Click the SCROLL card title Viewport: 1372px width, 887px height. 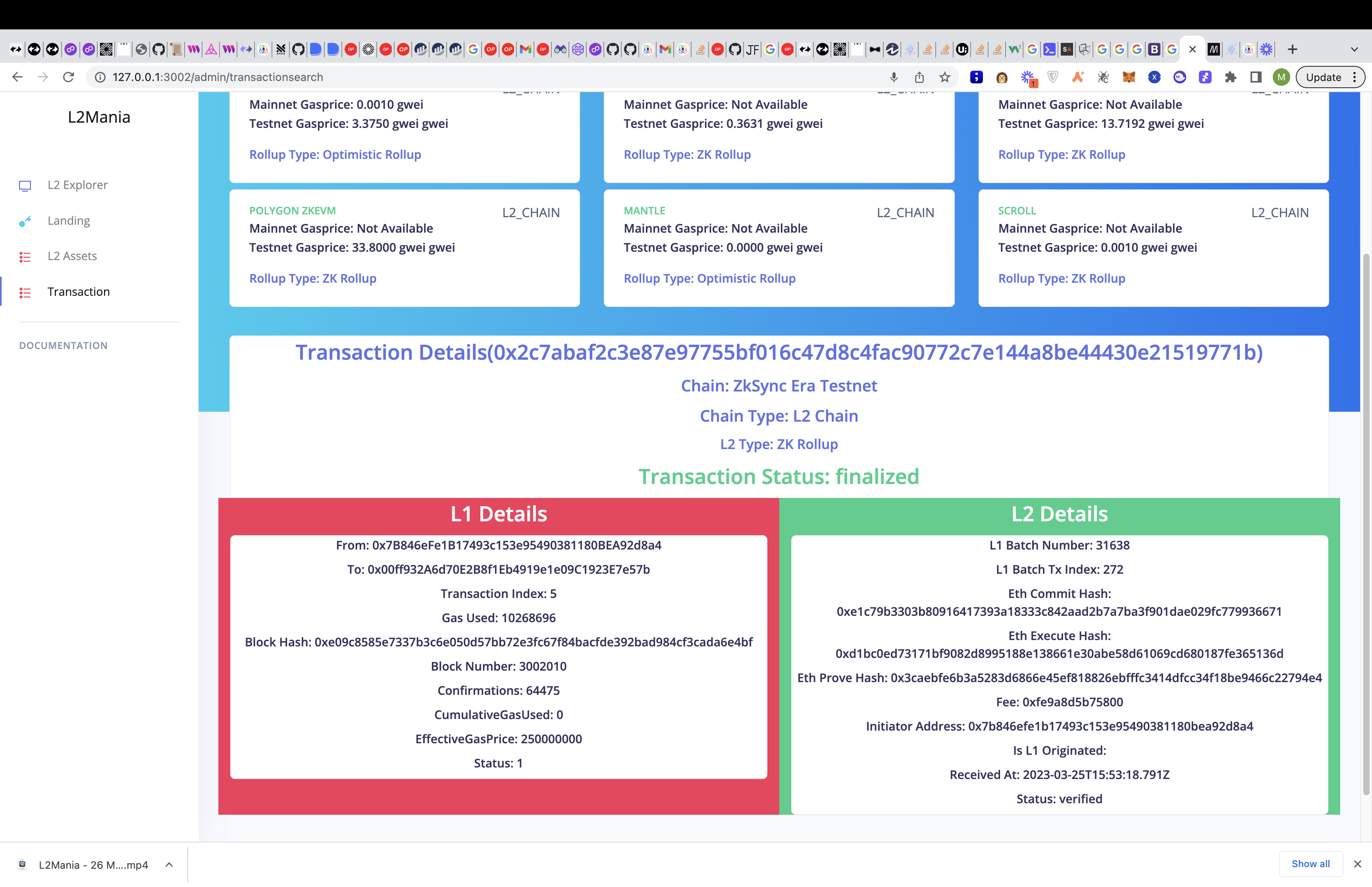(1017, 211)
